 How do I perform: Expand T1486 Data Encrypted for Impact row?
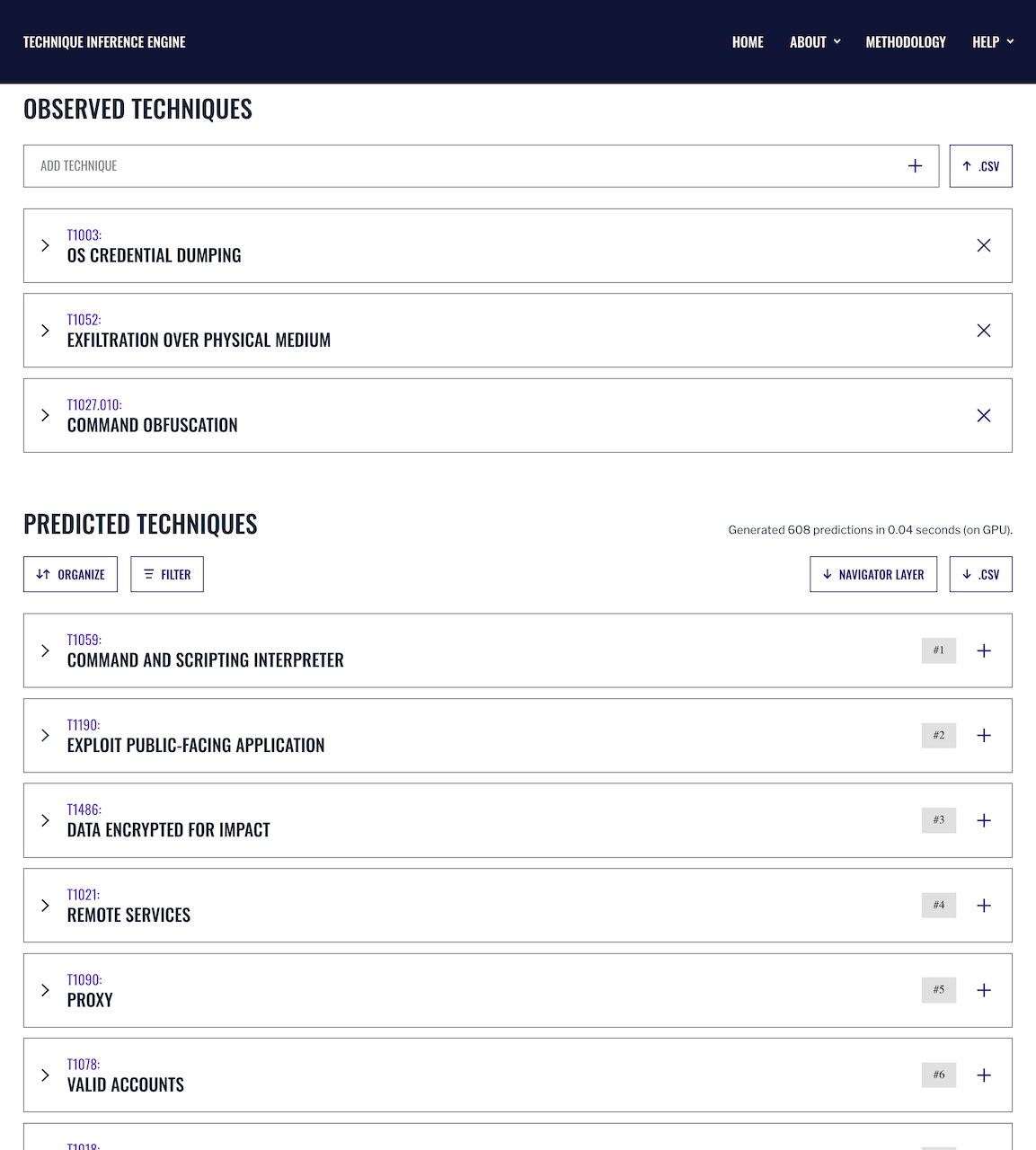pyautogui.click(x=45, y=820)
